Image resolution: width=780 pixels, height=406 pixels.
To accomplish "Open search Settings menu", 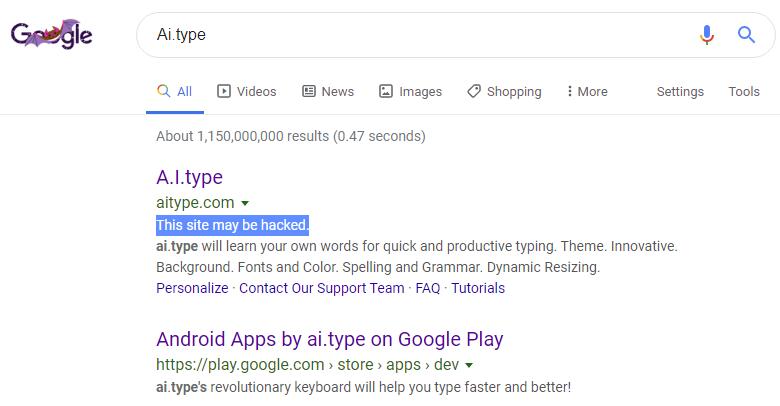I will [680, 92].
